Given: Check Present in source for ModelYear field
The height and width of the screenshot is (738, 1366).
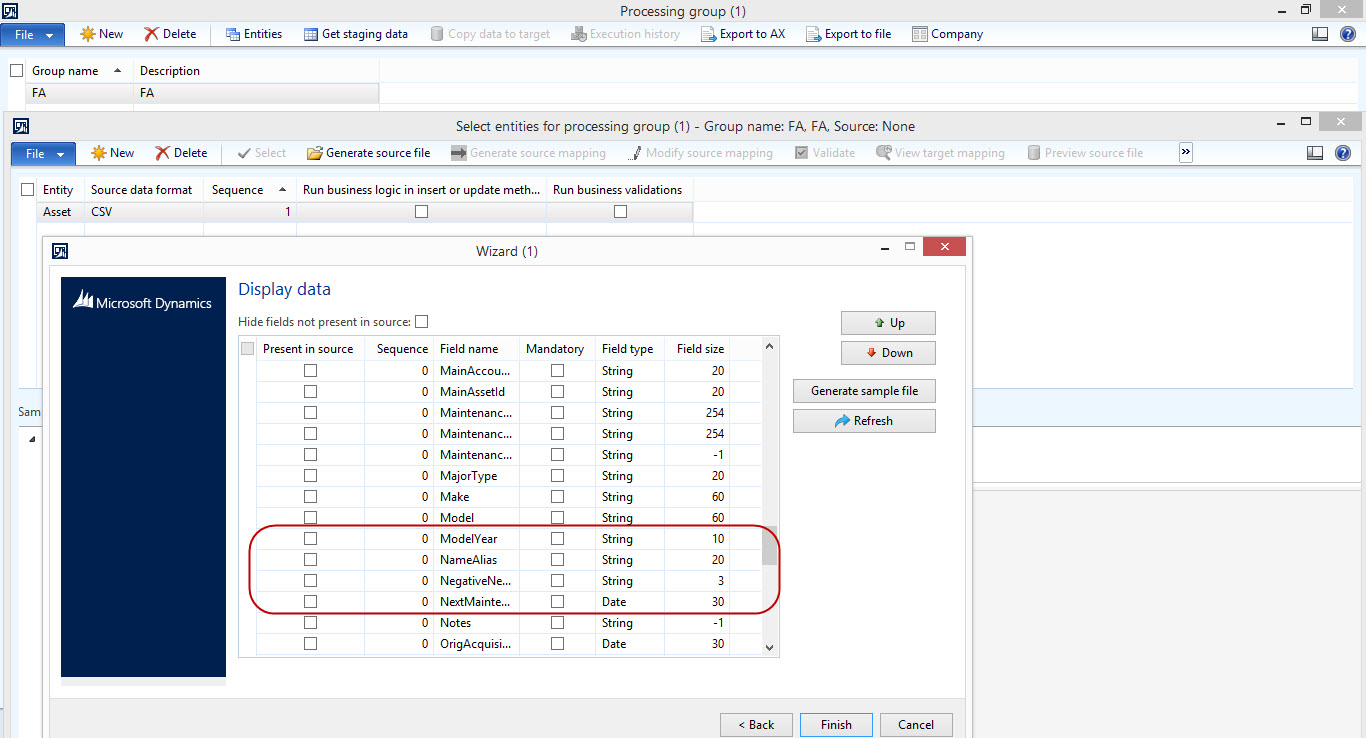Looking at the screenshot, I should point(310,538).
